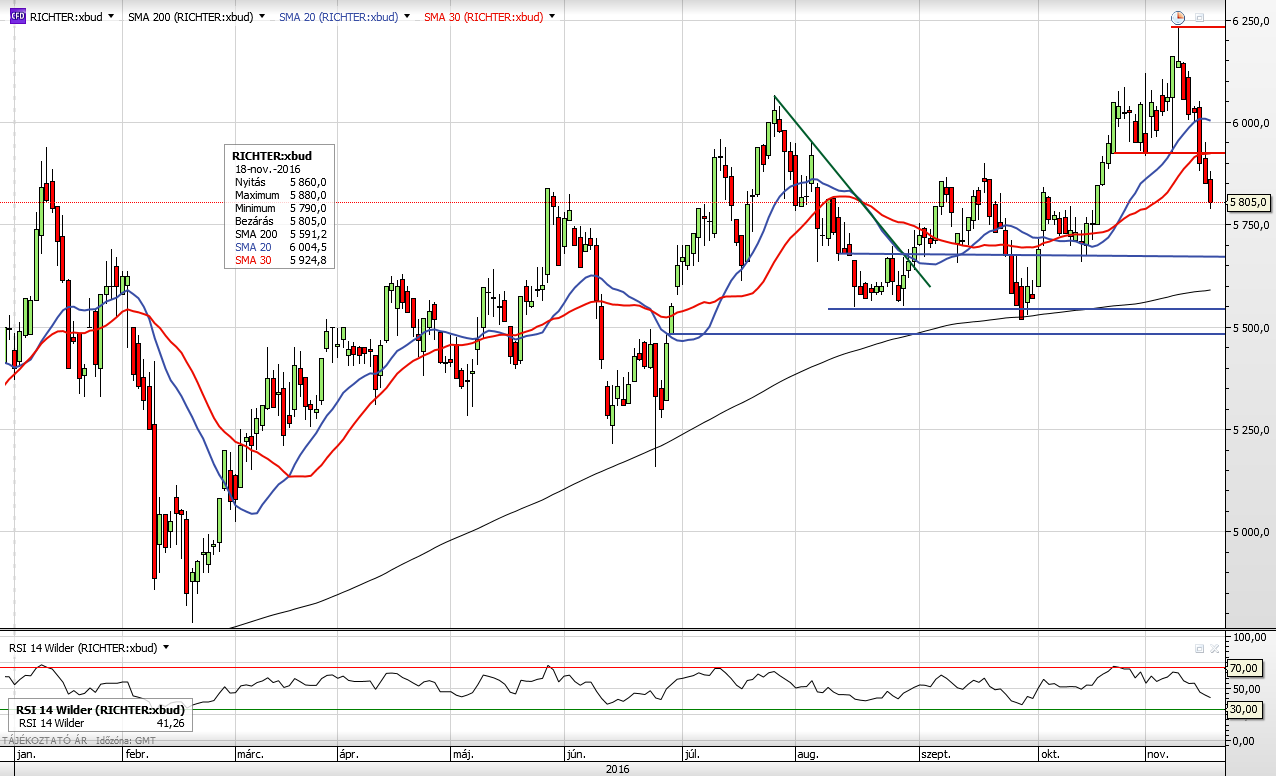Click the 5 500,0 price axis label

click(1251, 328)
